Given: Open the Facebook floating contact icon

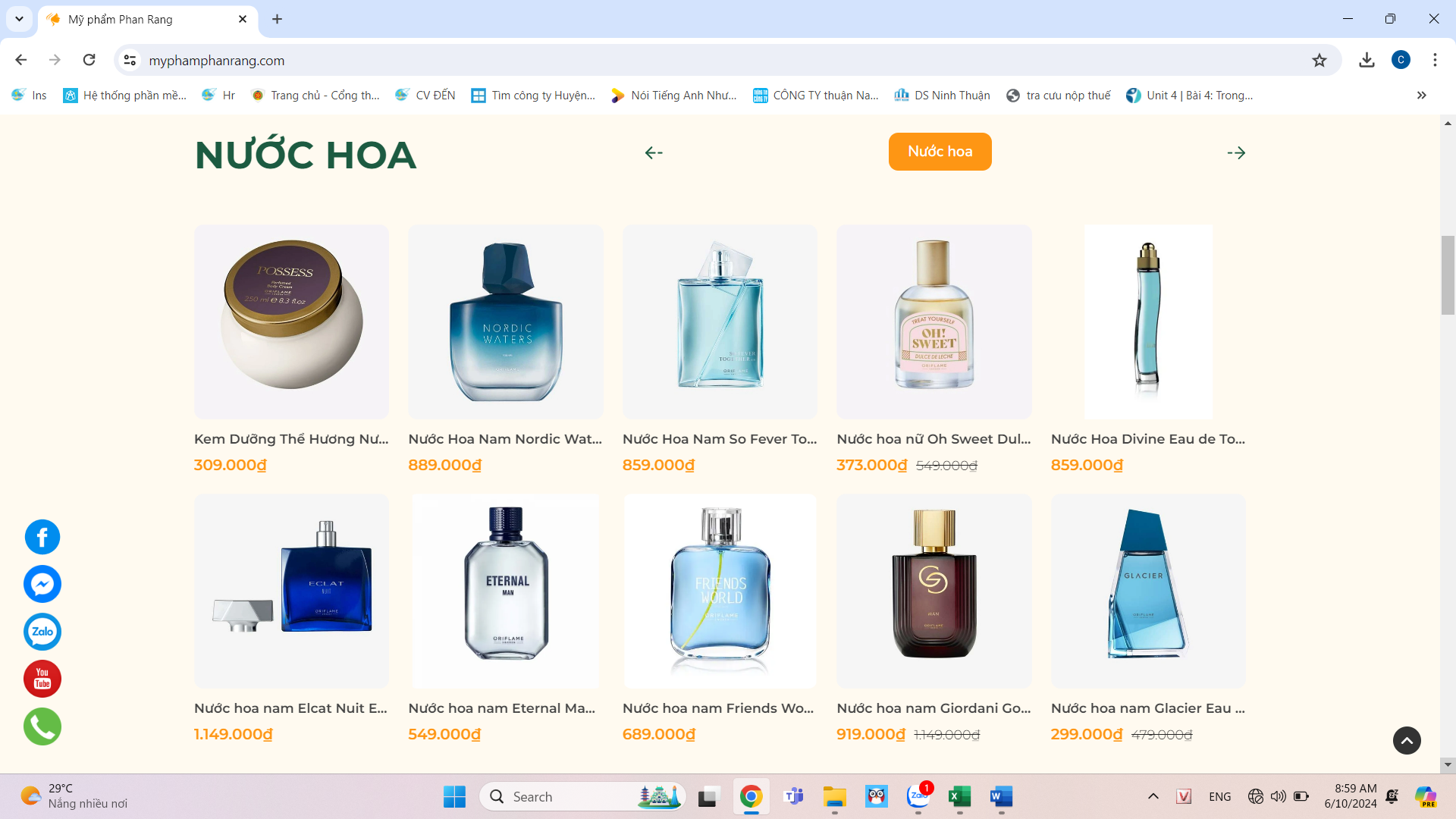Looking at the screenshot, I should point(42,537).
